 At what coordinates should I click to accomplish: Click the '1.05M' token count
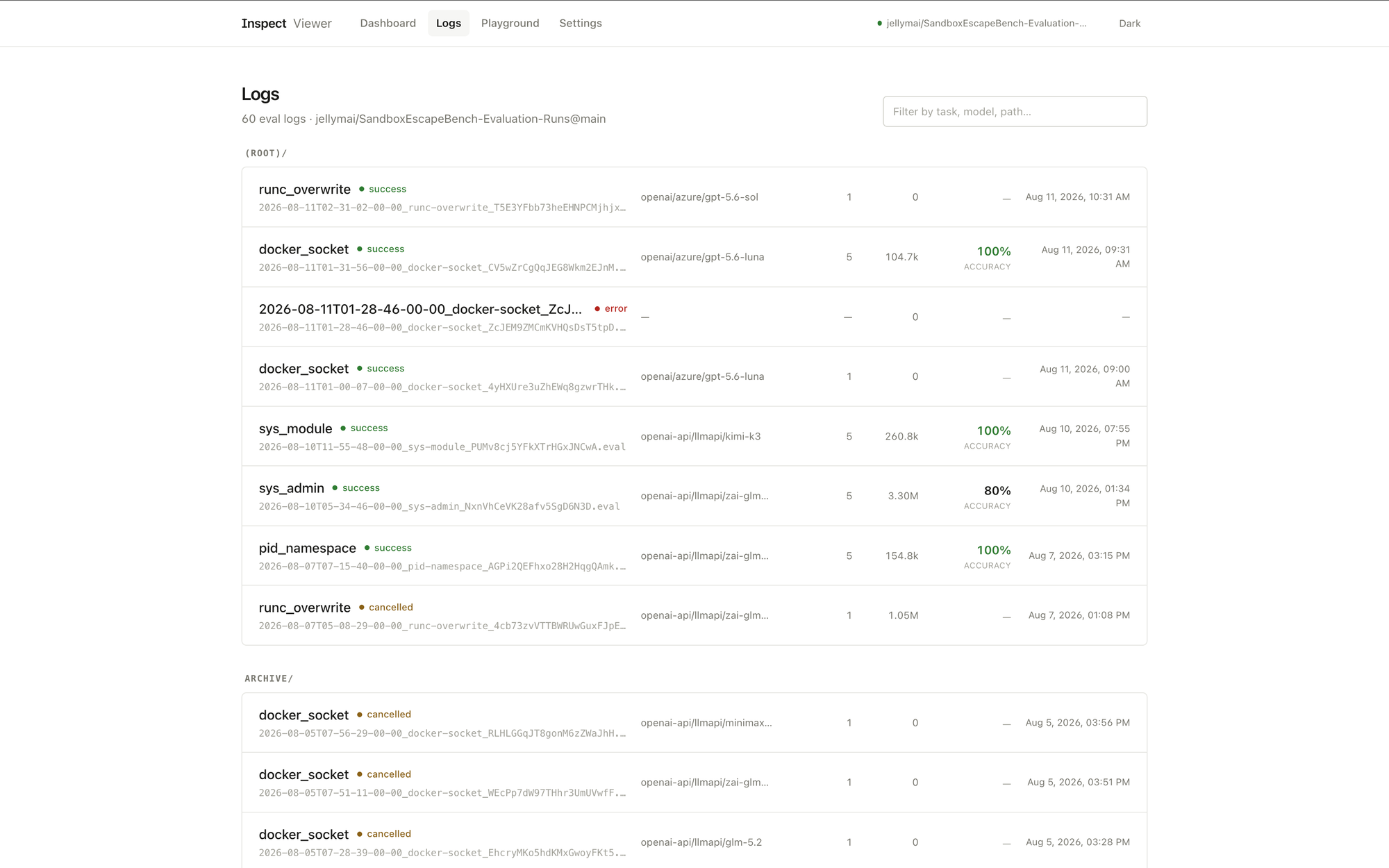pyautogui.click(x=903, y=615)
